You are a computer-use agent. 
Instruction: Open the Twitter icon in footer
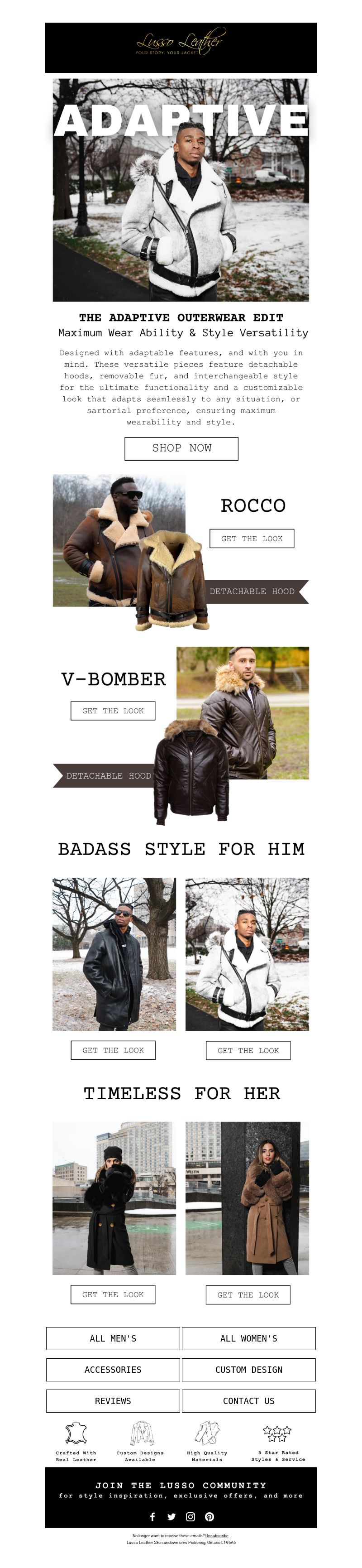tap(171, 1516)
